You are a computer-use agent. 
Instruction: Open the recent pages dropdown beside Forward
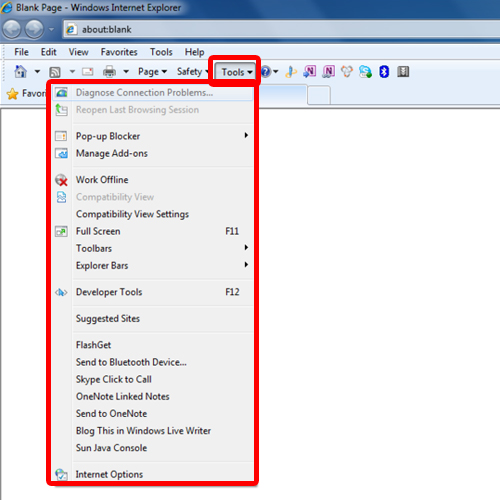pos(52,29)
